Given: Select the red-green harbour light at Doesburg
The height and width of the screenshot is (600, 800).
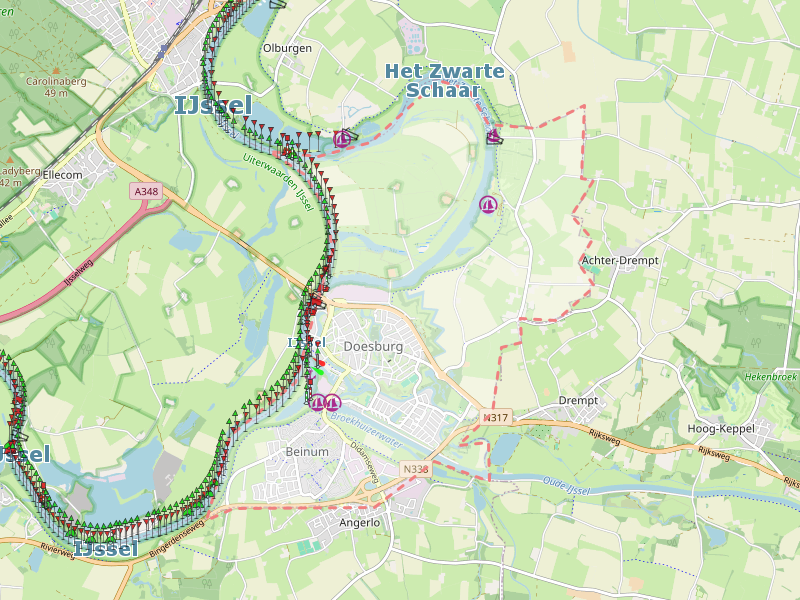Looking at the screenshot, I should [x=319, y=367].
